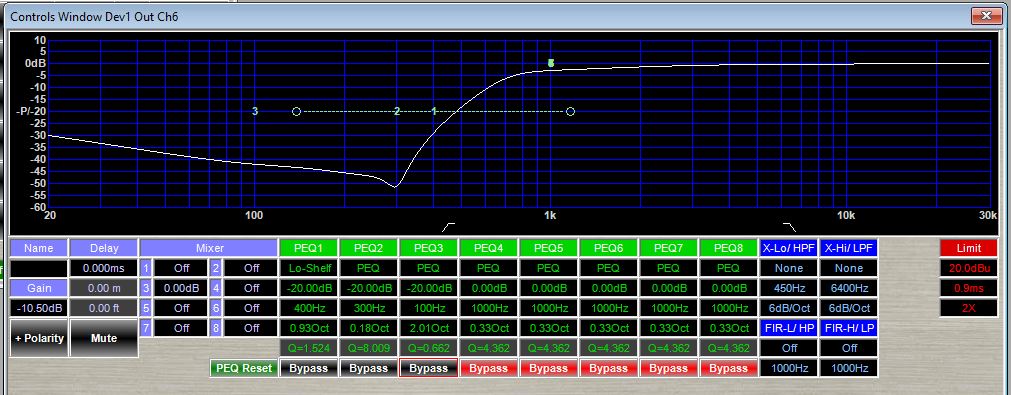This screenshot has width=1011, height=395.
Task: Open the X-Lo/HPF filter type showing None
Action: coord(789,268)
